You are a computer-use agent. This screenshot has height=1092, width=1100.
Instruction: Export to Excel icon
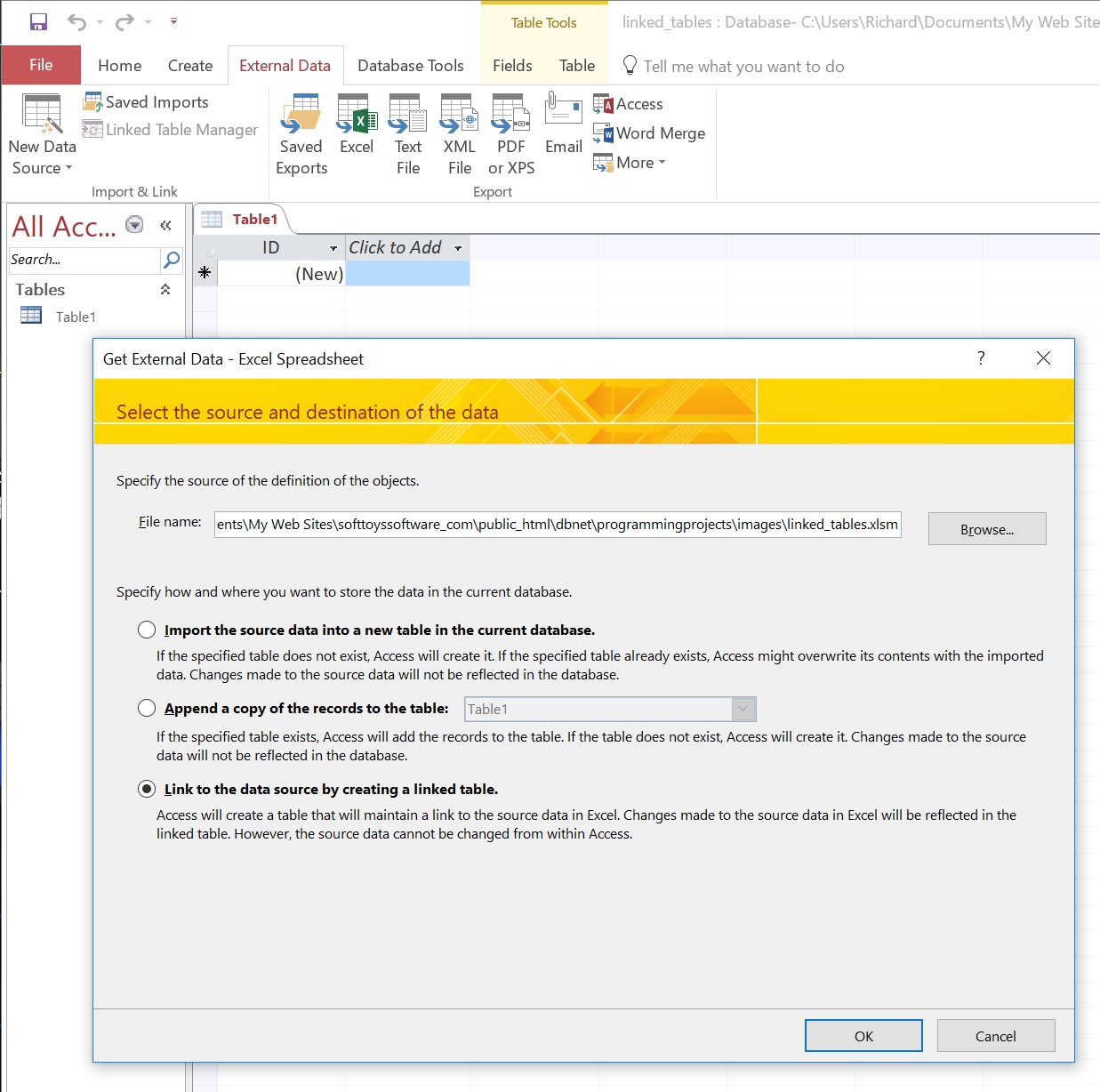pyautogui.click(x=357, y=124)
